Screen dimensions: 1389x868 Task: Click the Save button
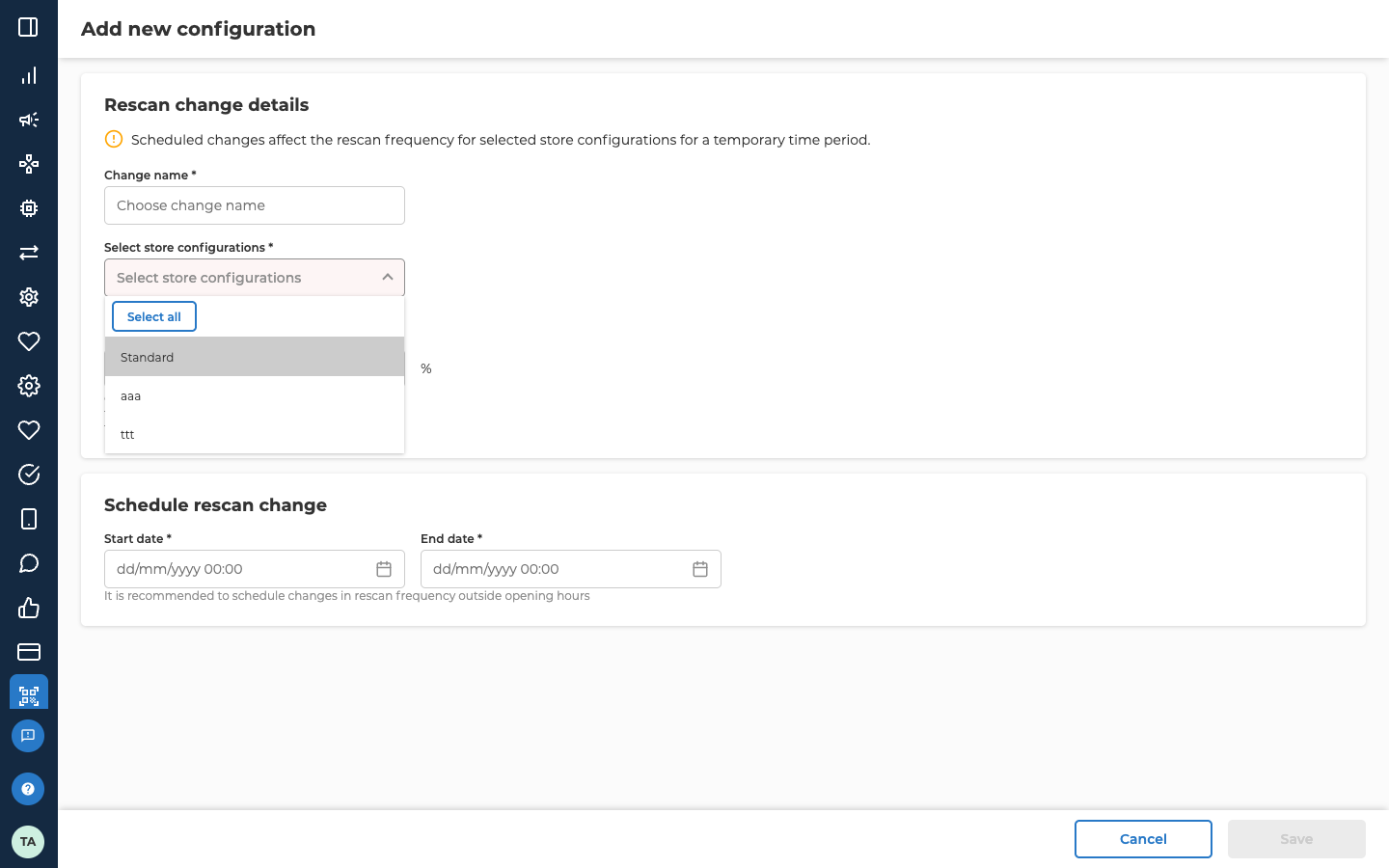1296,839
